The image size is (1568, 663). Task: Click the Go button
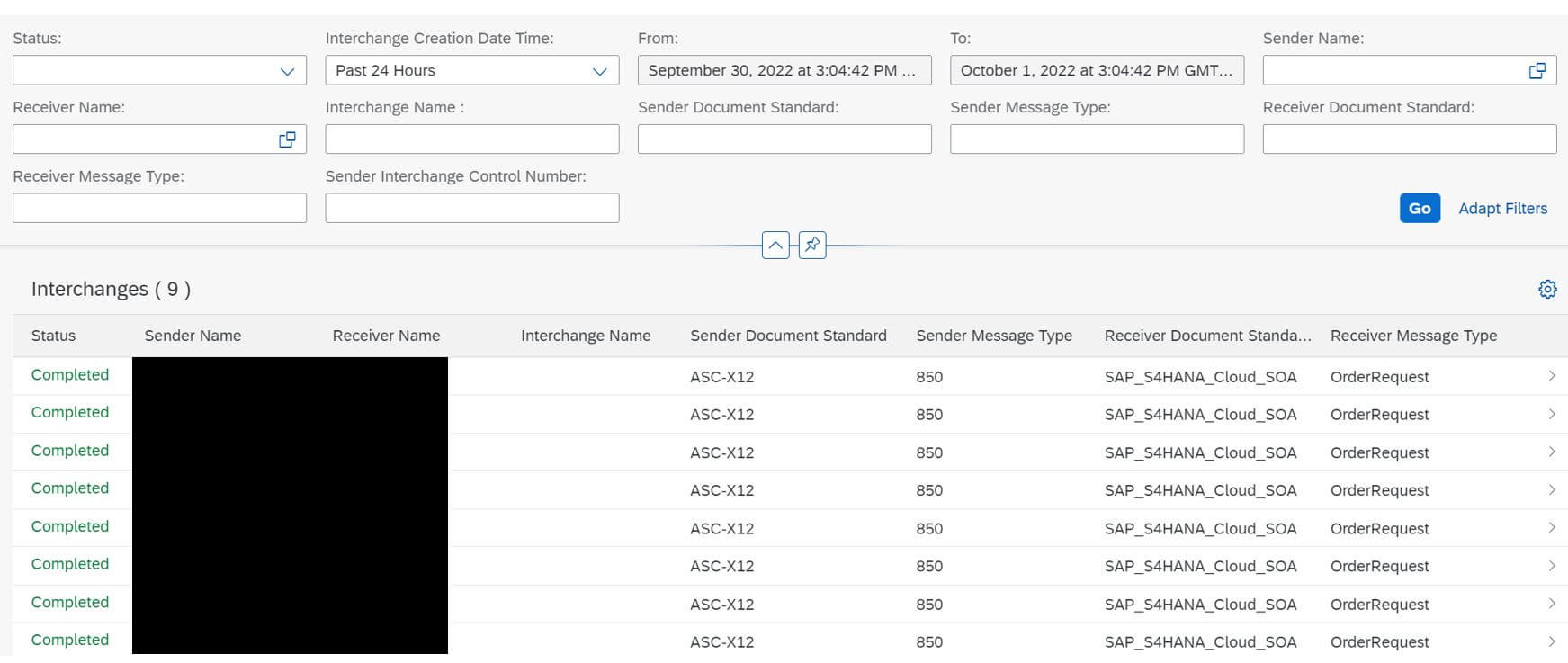[1420, 208]
